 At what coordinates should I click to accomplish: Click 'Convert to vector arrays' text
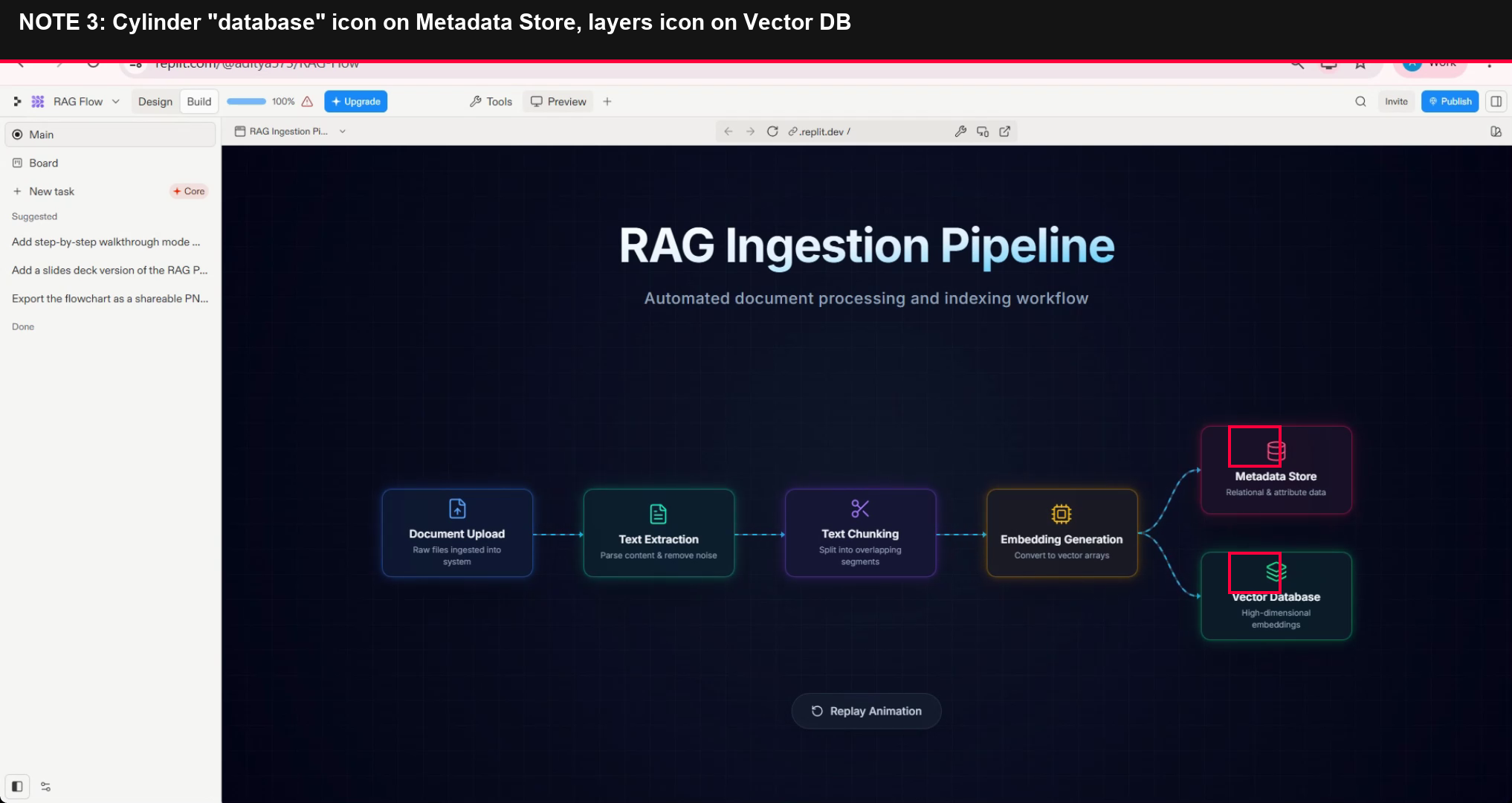[x=1062, y=555]
